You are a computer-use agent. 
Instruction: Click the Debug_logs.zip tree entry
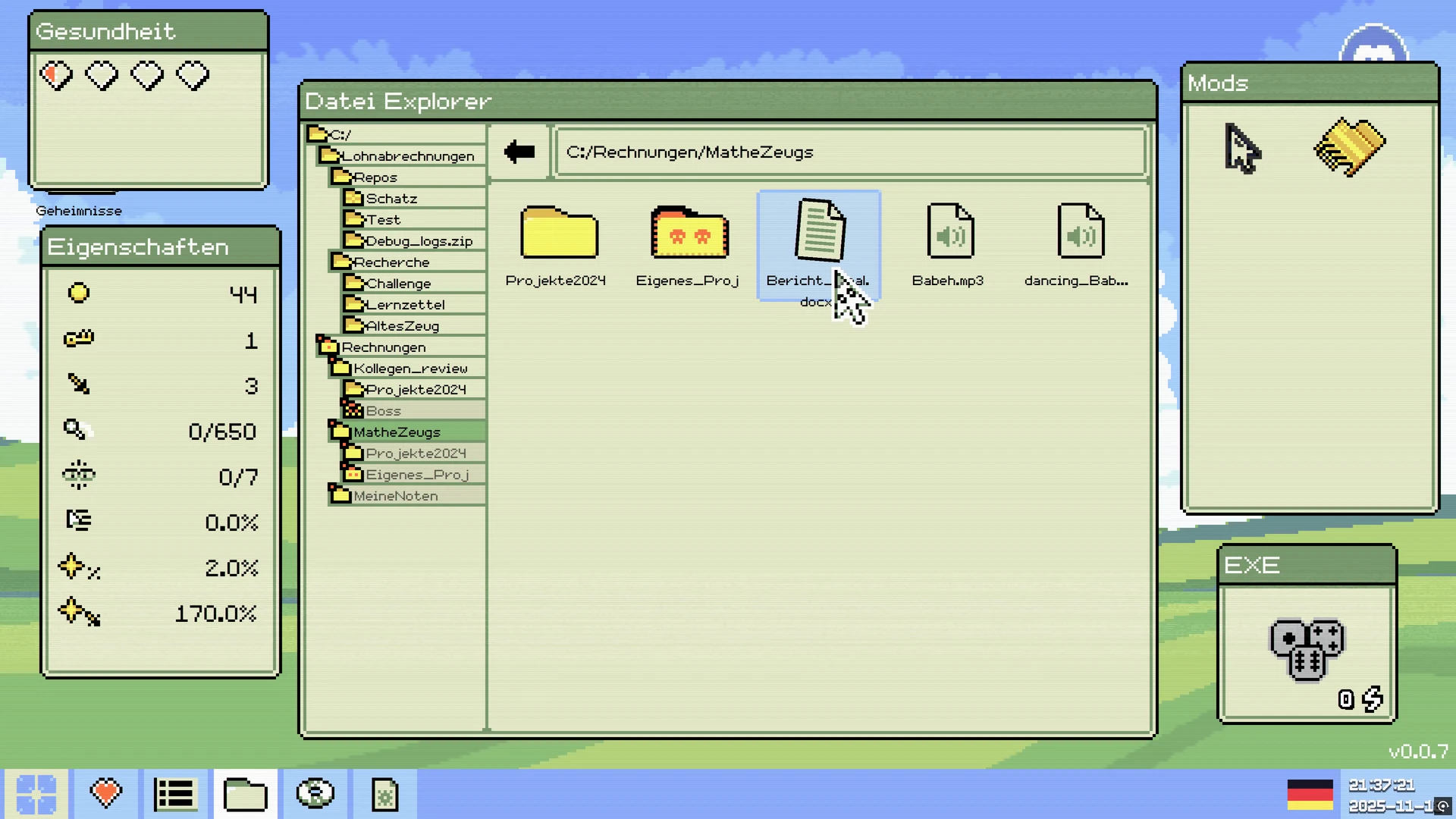(419, 241)
